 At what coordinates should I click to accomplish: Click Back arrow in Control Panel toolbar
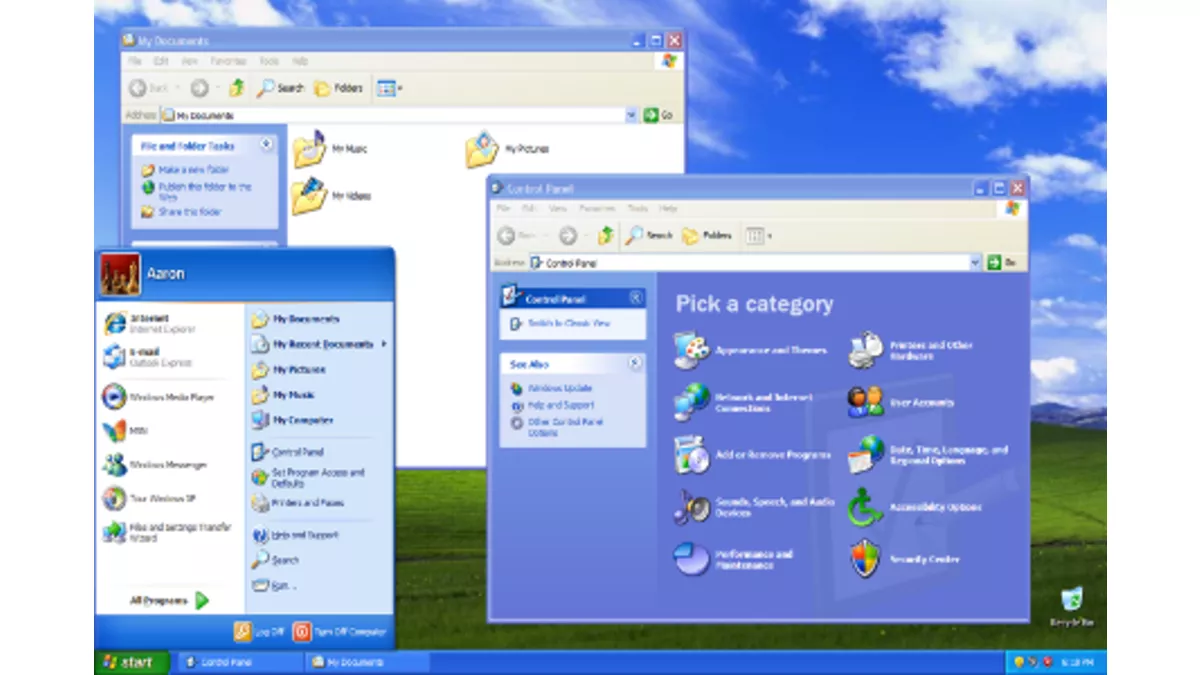tap(507, 235)
